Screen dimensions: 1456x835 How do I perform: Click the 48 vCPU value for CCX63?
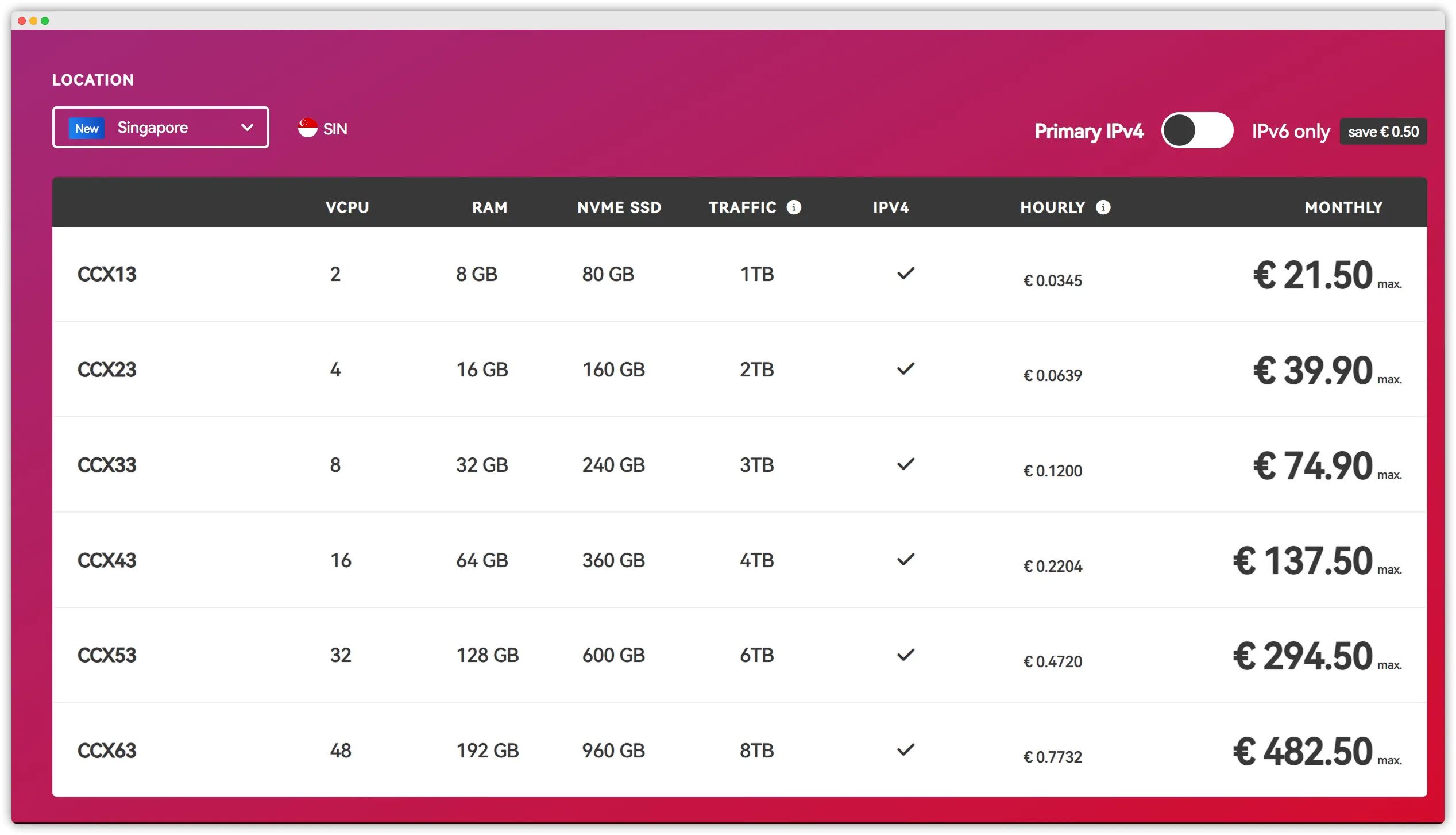tap(341, 751)
